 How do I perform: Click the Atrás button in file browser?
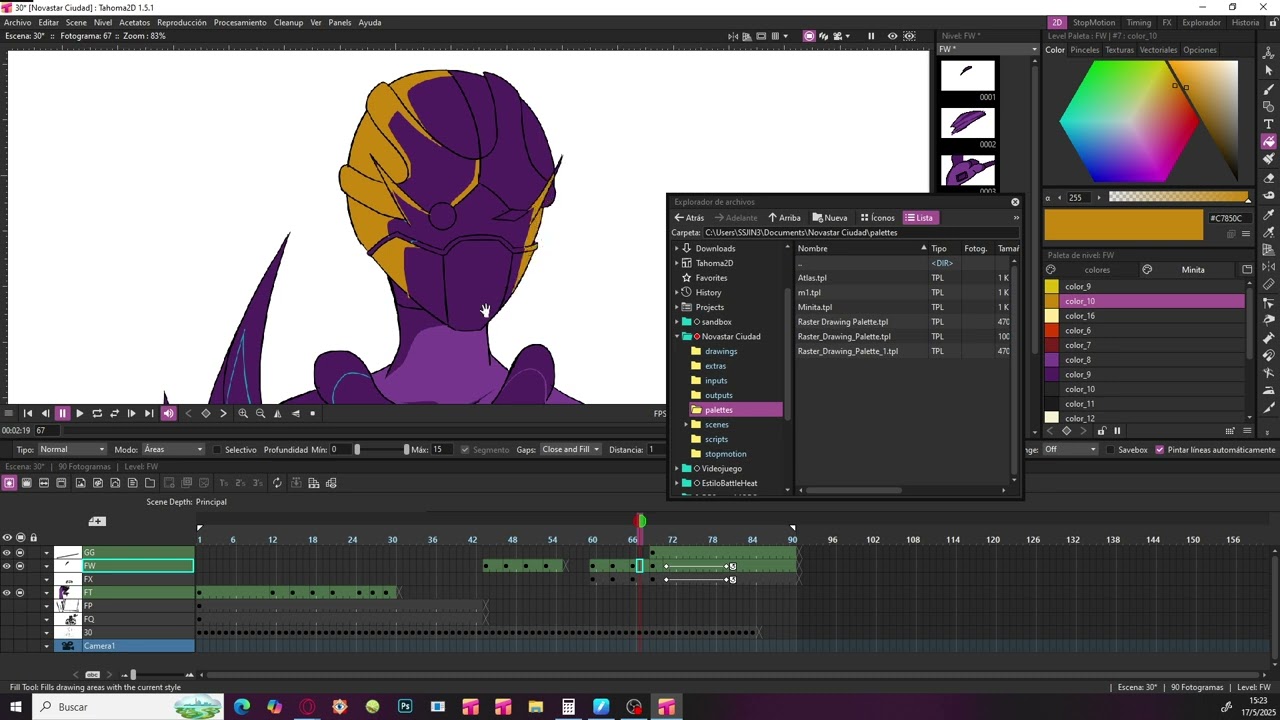click(x=689, y=218)
